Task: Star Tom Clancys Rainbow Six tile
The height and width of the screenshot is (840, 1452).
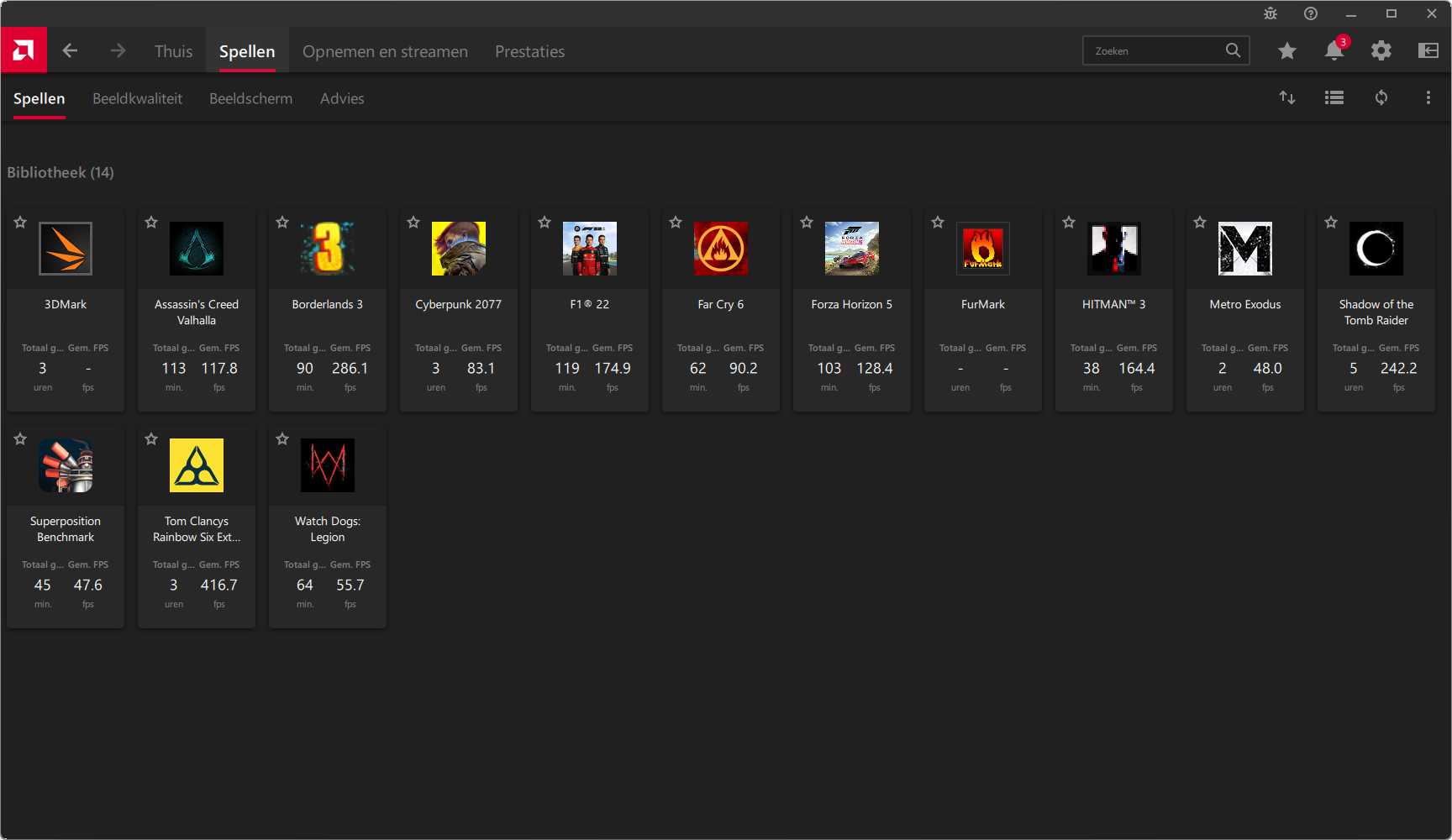Action: 151,439
